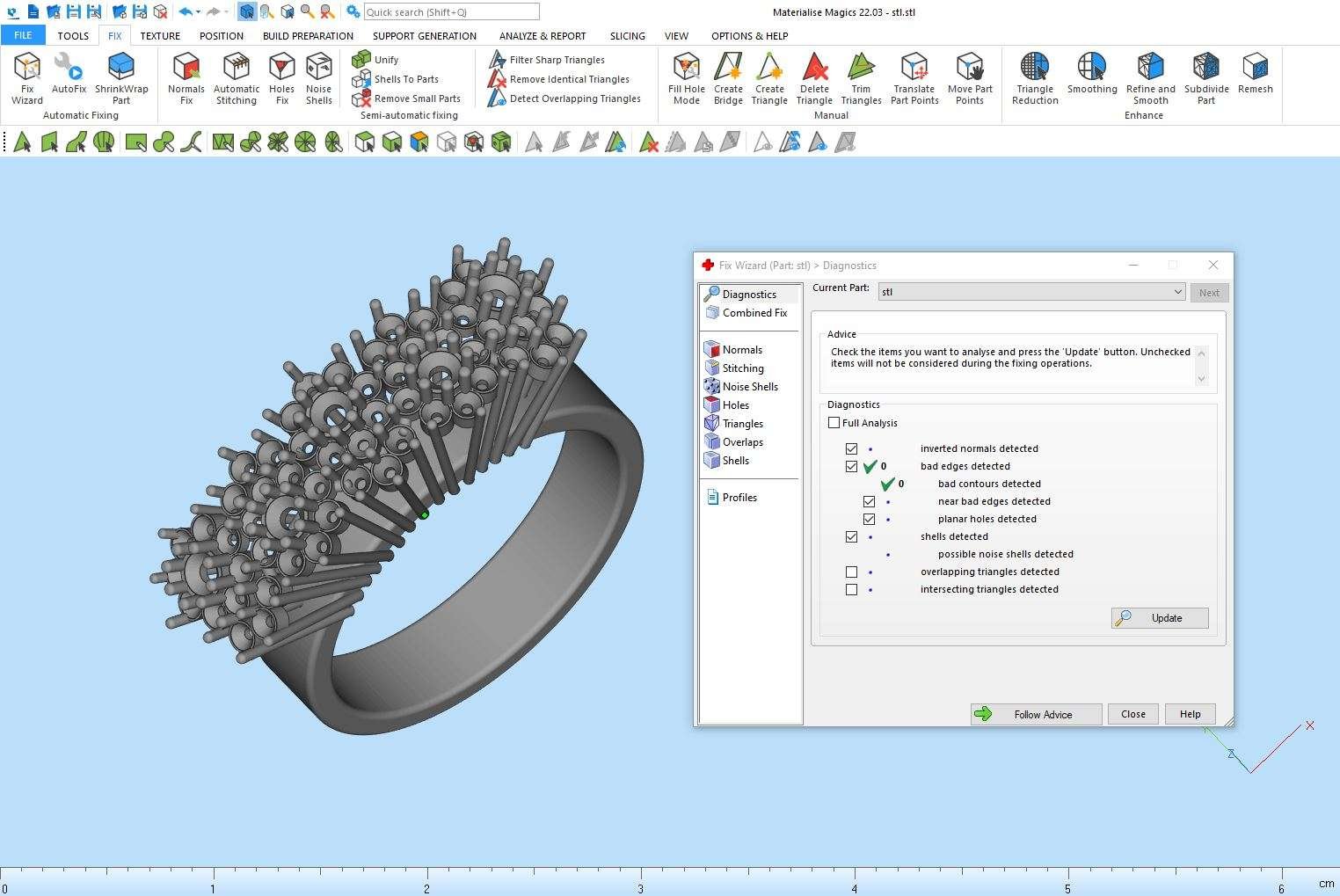1340x896 pixels.
Task: Select the ShrinkWrap Part tool
Action: click(x=121, y=77)
